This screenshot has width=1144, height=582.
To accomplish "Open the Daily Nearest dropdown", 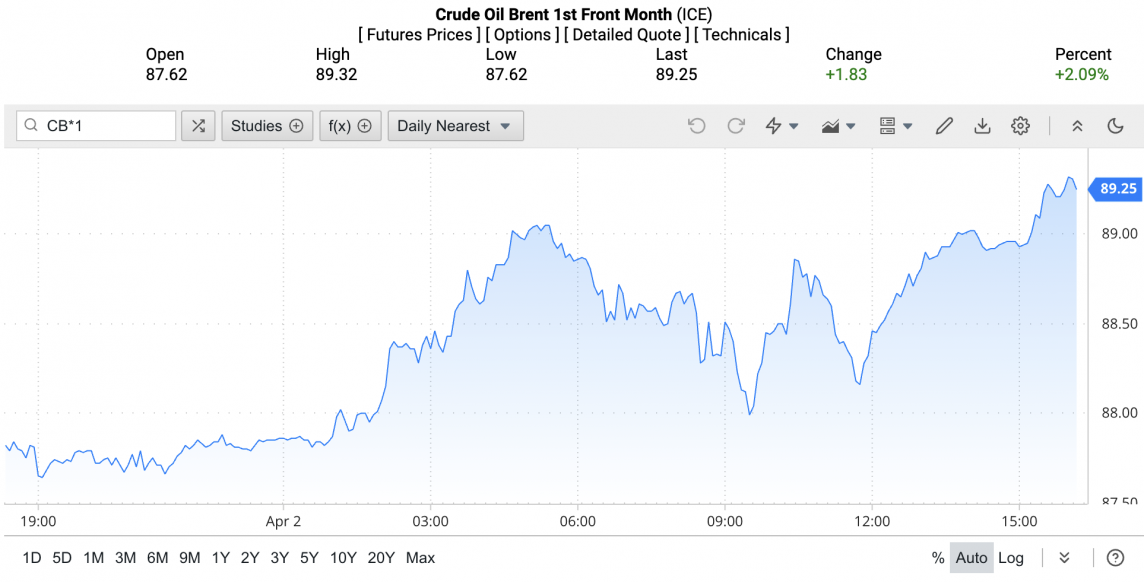I will click(455, 126).
